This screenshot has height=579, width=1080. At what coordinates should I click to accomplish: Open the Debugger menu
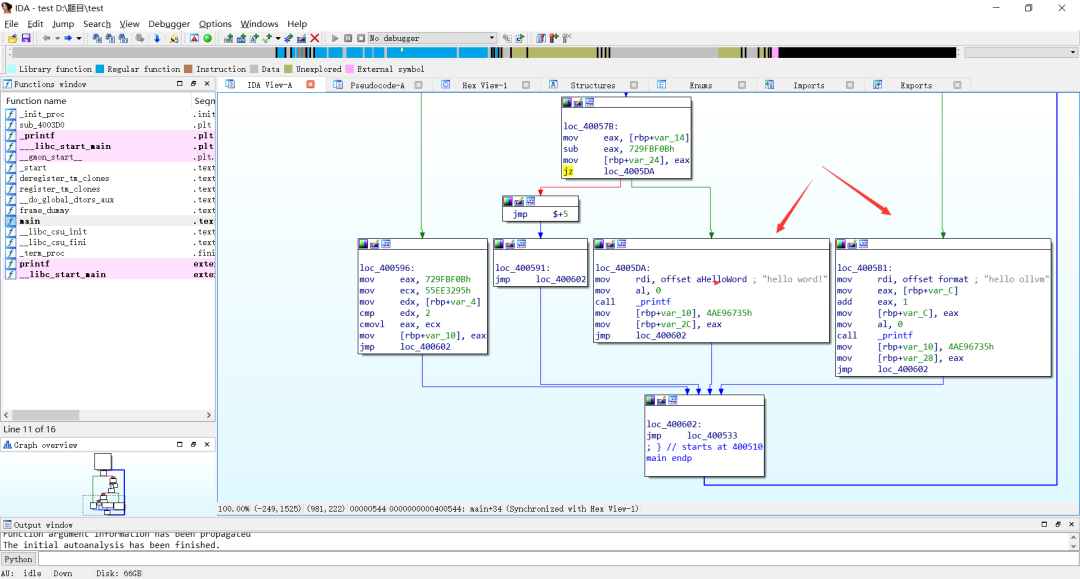[168, 24]
